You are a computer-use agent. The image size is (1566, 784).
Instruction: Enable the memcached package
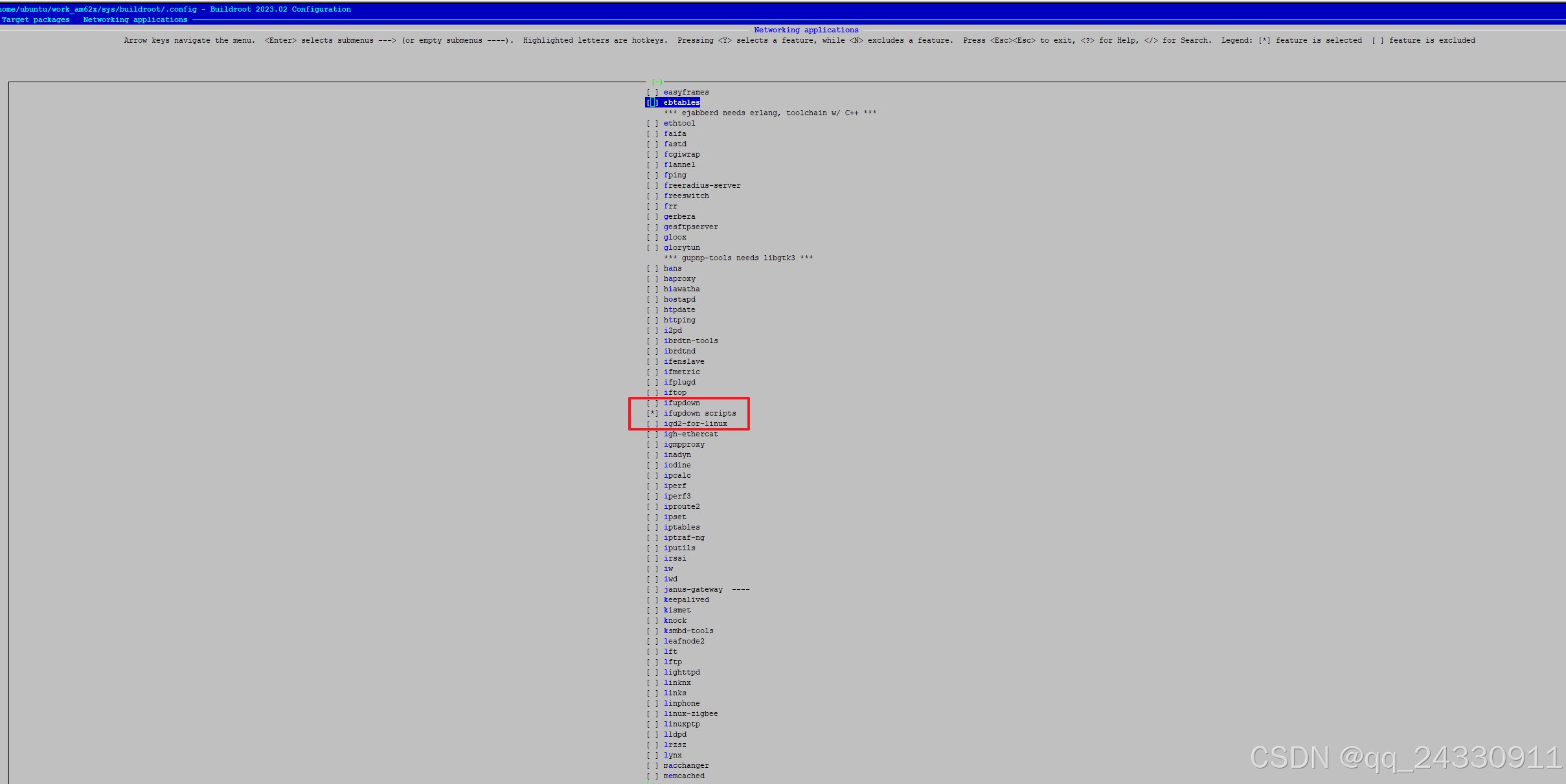click(653, 776)
